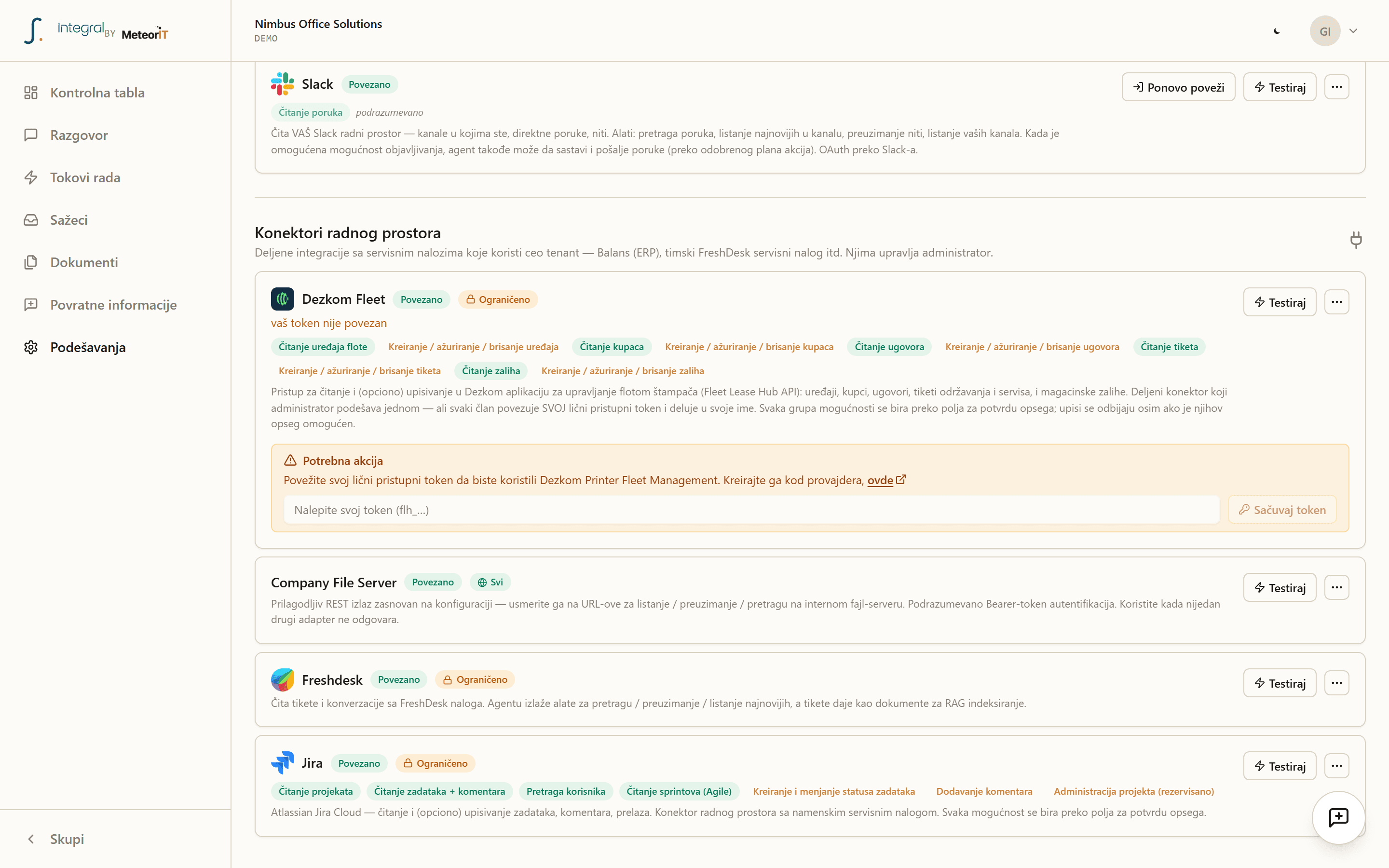Focus the token paste input field
The image size is (1389, 868).
pos(751,510)
